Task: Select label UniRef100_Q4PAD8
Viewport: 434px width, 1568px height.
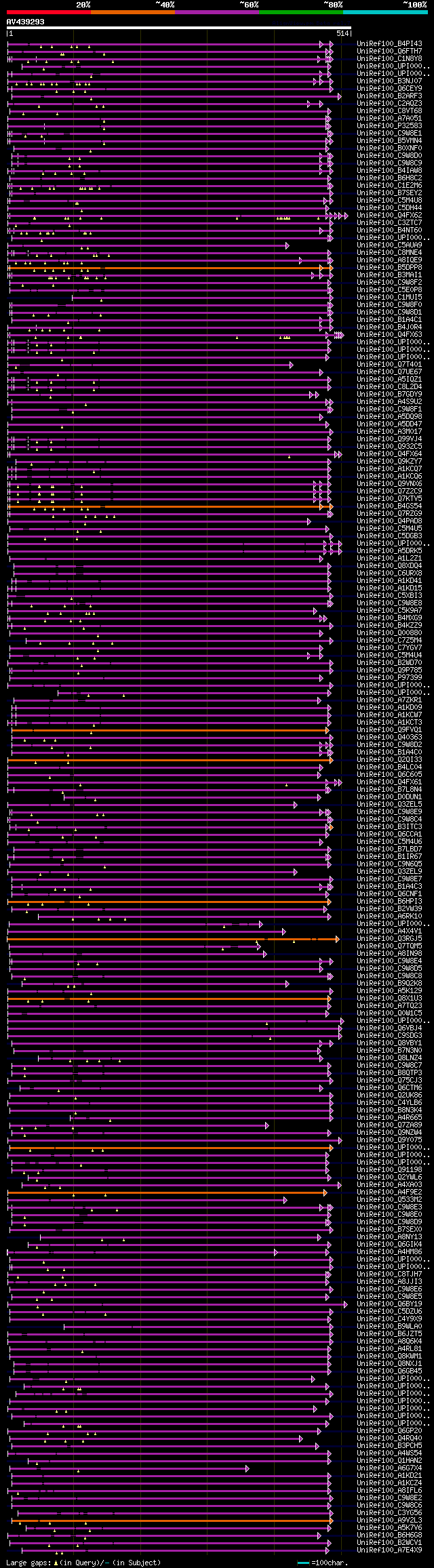Action: (x=389, y=521)
